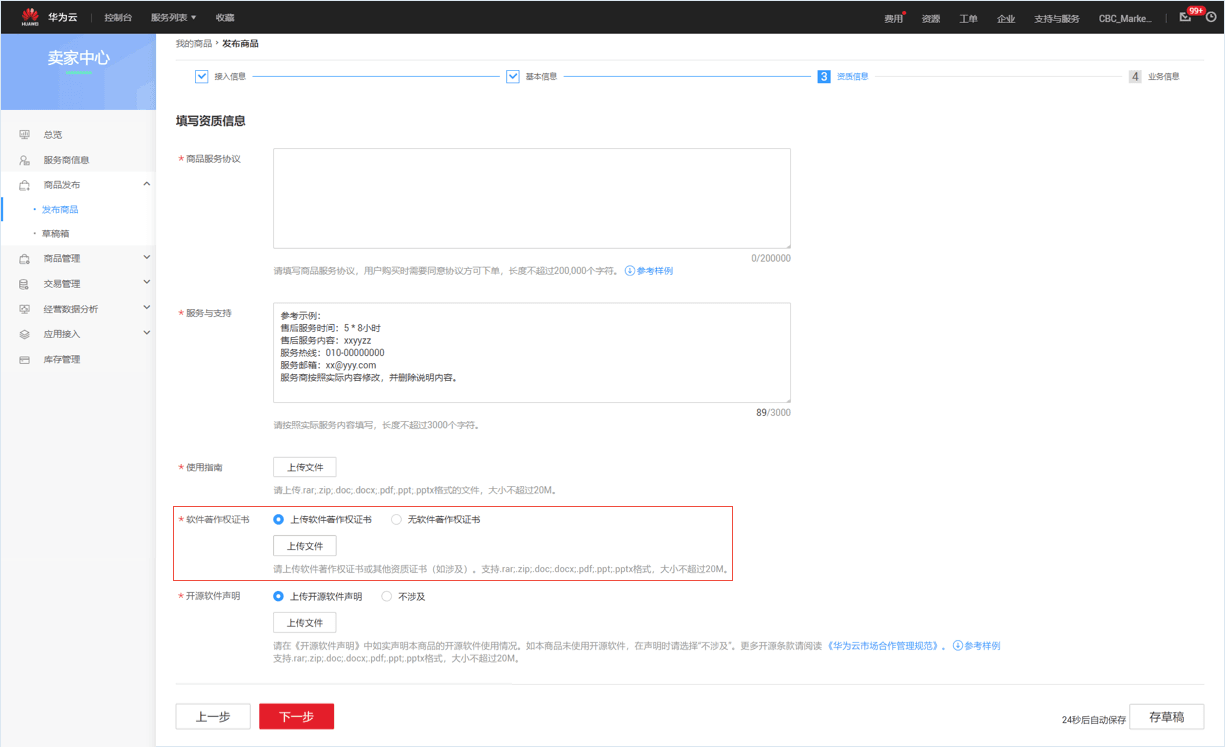
Task: Click the 总览 overview sidebar icon
Action: [x=24, y=134]
